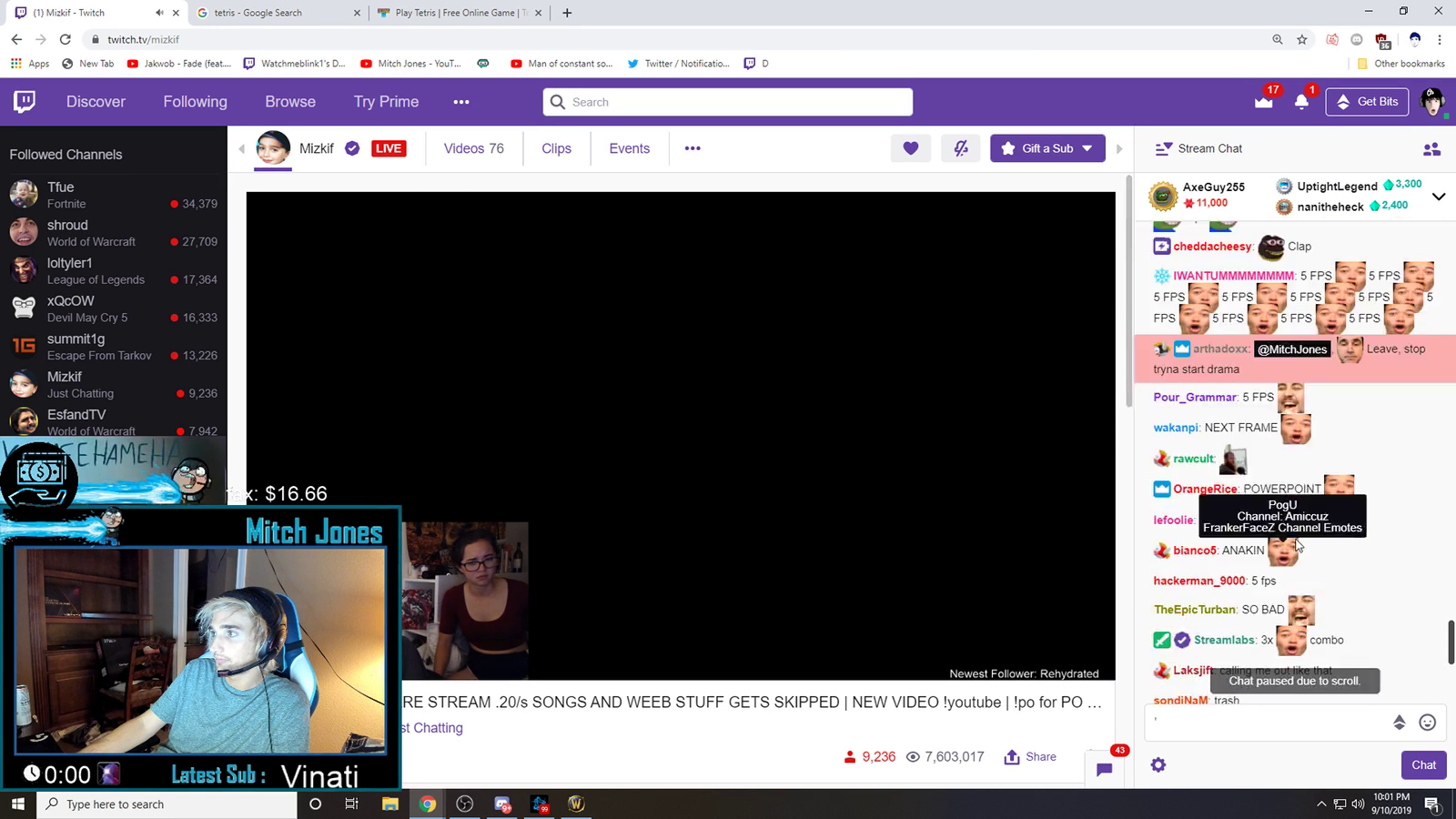Open the Windows Start menu

18,804
